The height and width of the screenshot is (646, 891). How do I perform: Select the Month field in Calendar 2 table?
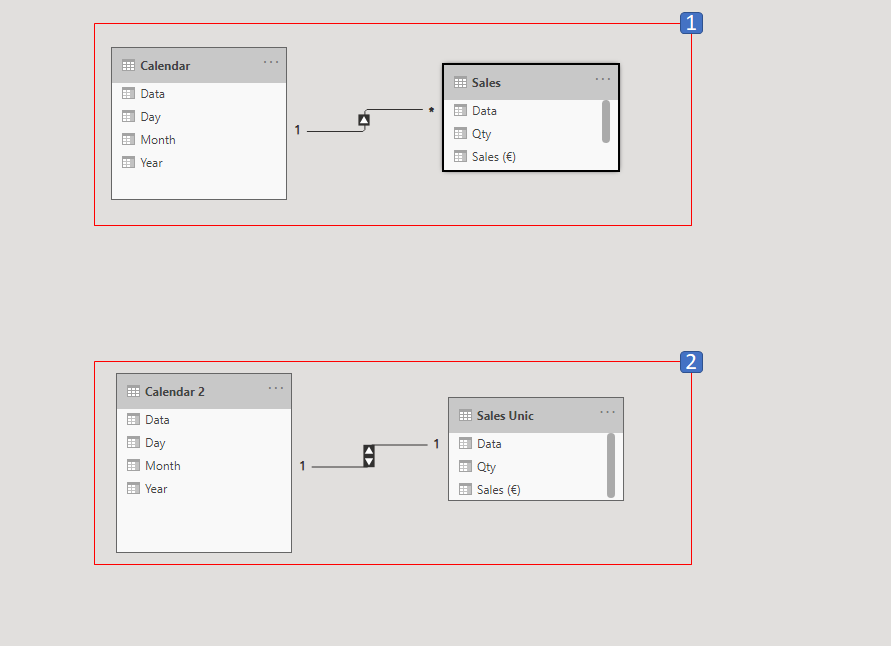(x=204, y=466)
